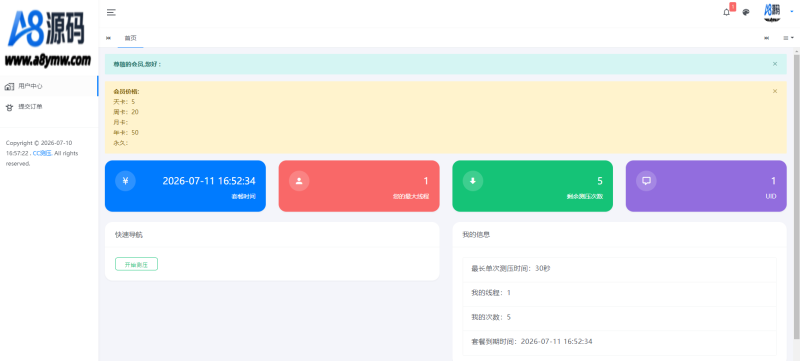Click the yen icon on the blue card

125,180
